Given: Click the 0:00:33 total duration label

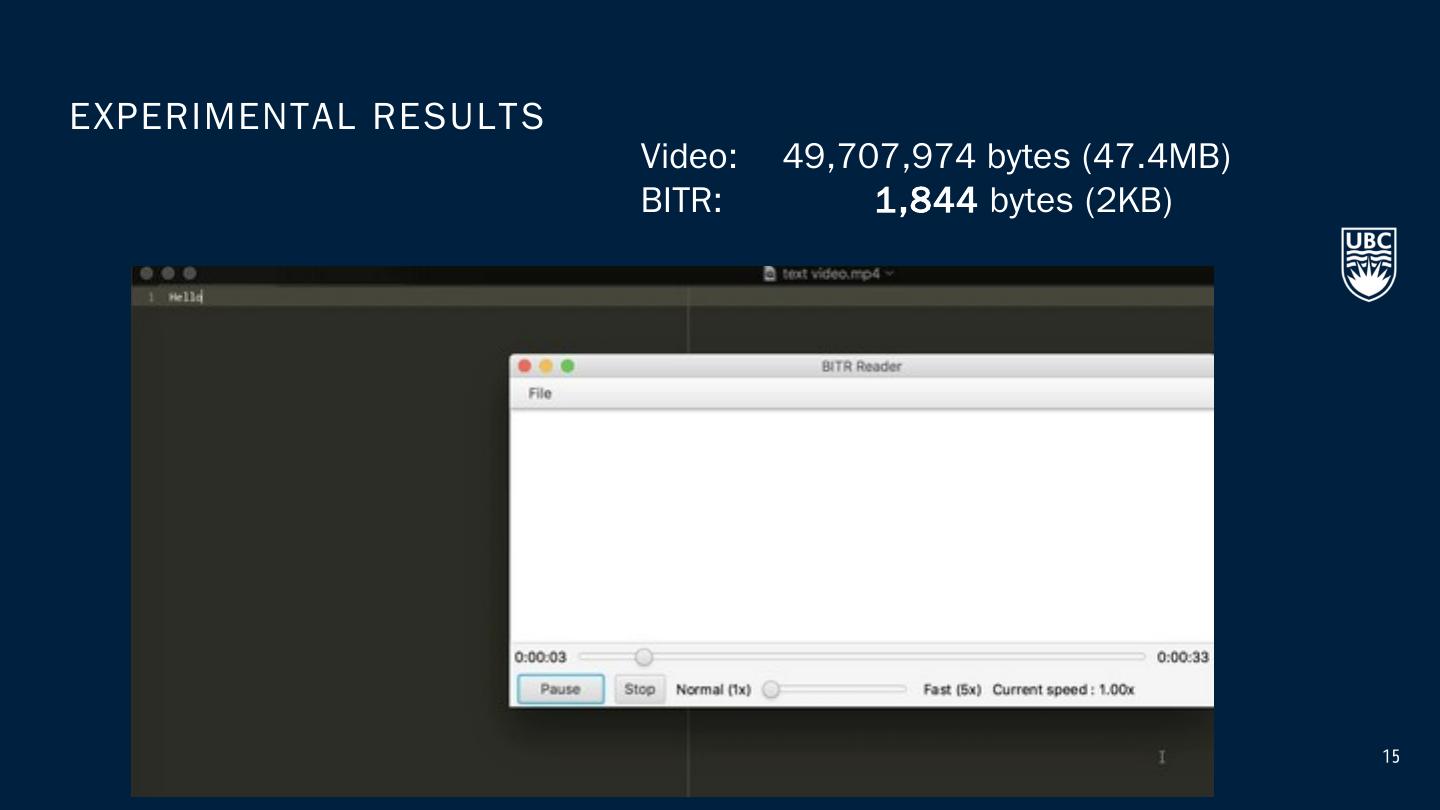Looking at the screenshot, I should pos(1183,657).
